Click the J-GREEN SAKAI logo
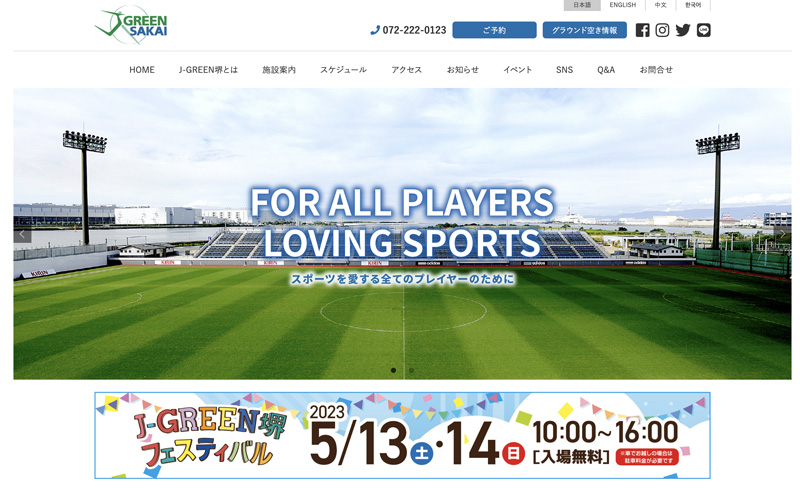Image resolution: width=800 pixels, height=500 pixels. click(x=131, y=25)
